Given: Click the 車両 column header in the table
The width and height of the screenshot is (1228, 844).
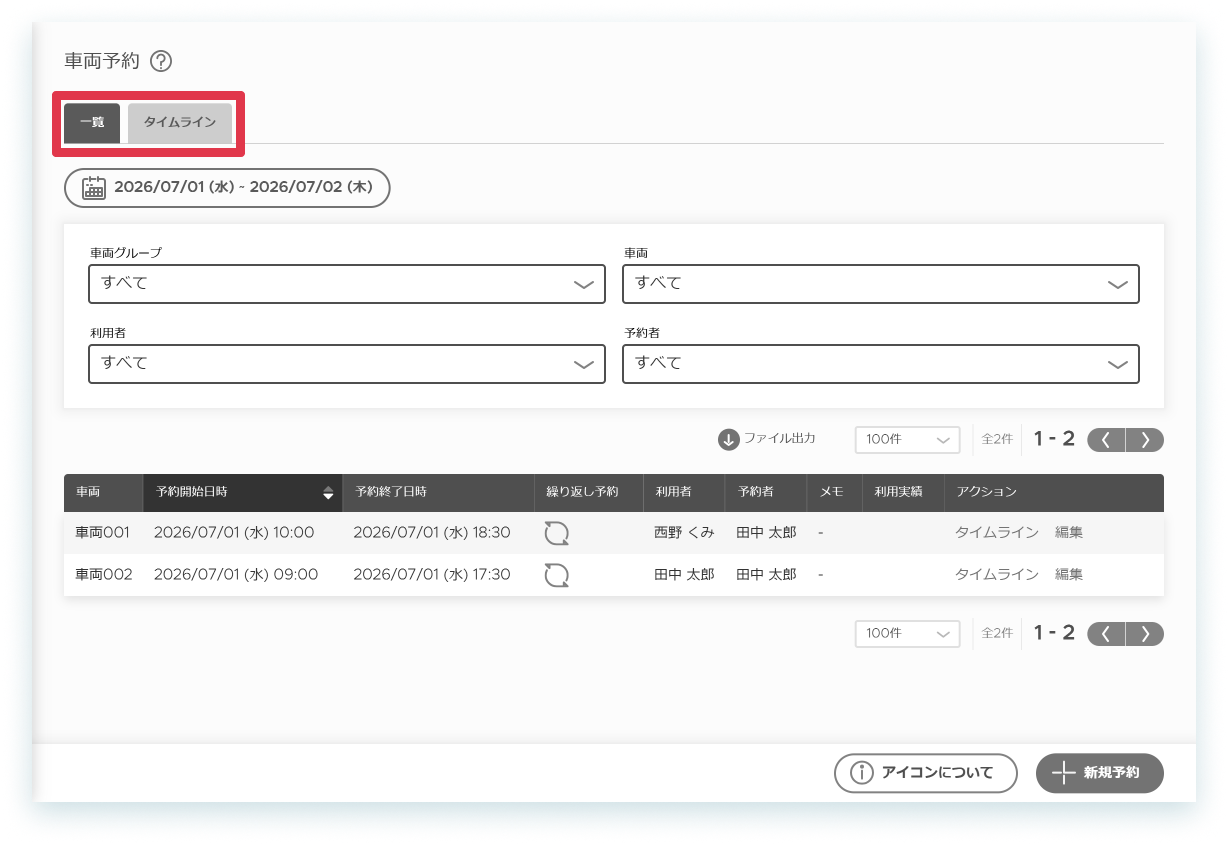Looking at the screenshot, I should tap(104, 492).
